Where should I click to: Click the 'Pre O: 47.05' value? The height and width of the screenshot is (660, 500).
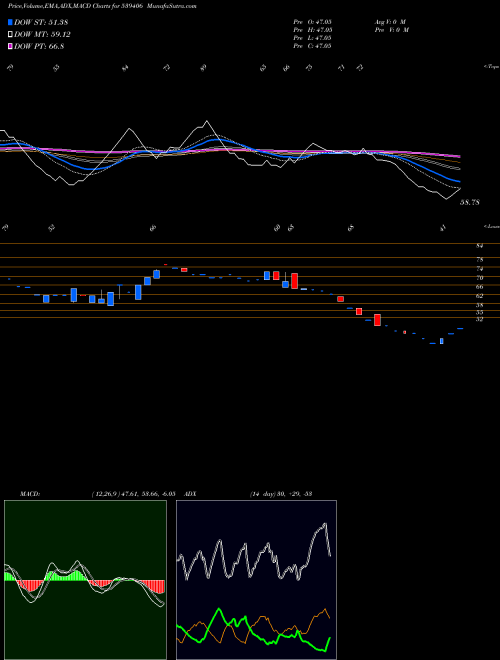point(313,21)
